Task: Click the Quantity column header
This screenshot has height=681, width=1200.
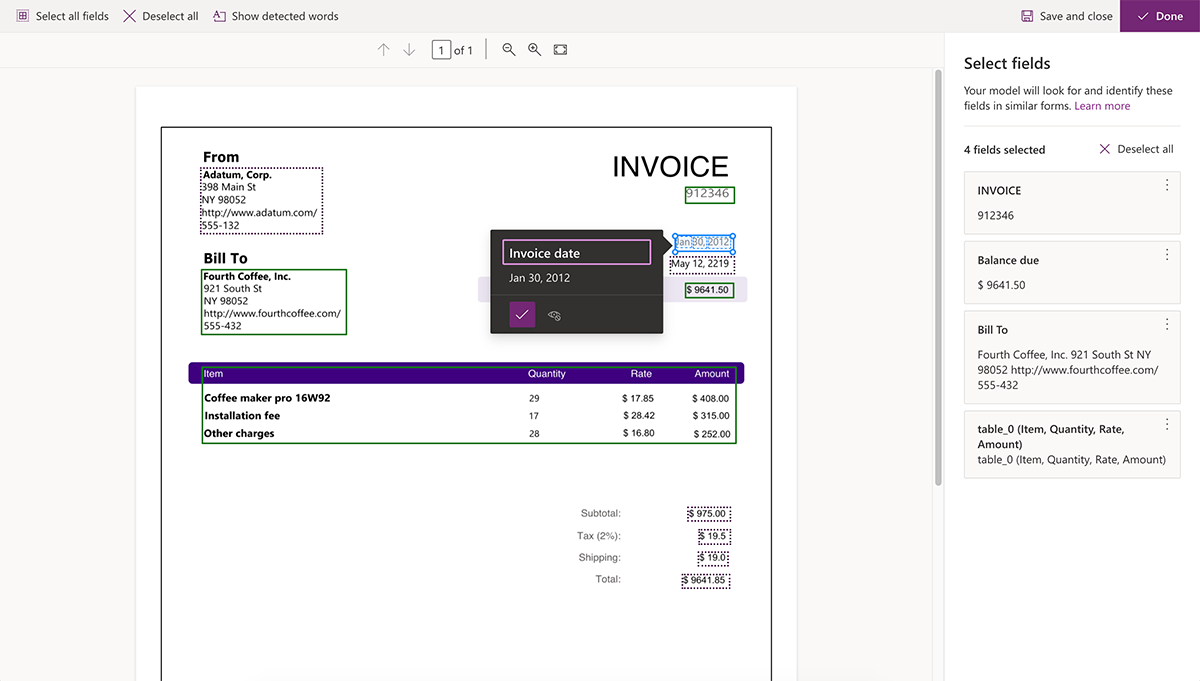Action: [546, 374]
